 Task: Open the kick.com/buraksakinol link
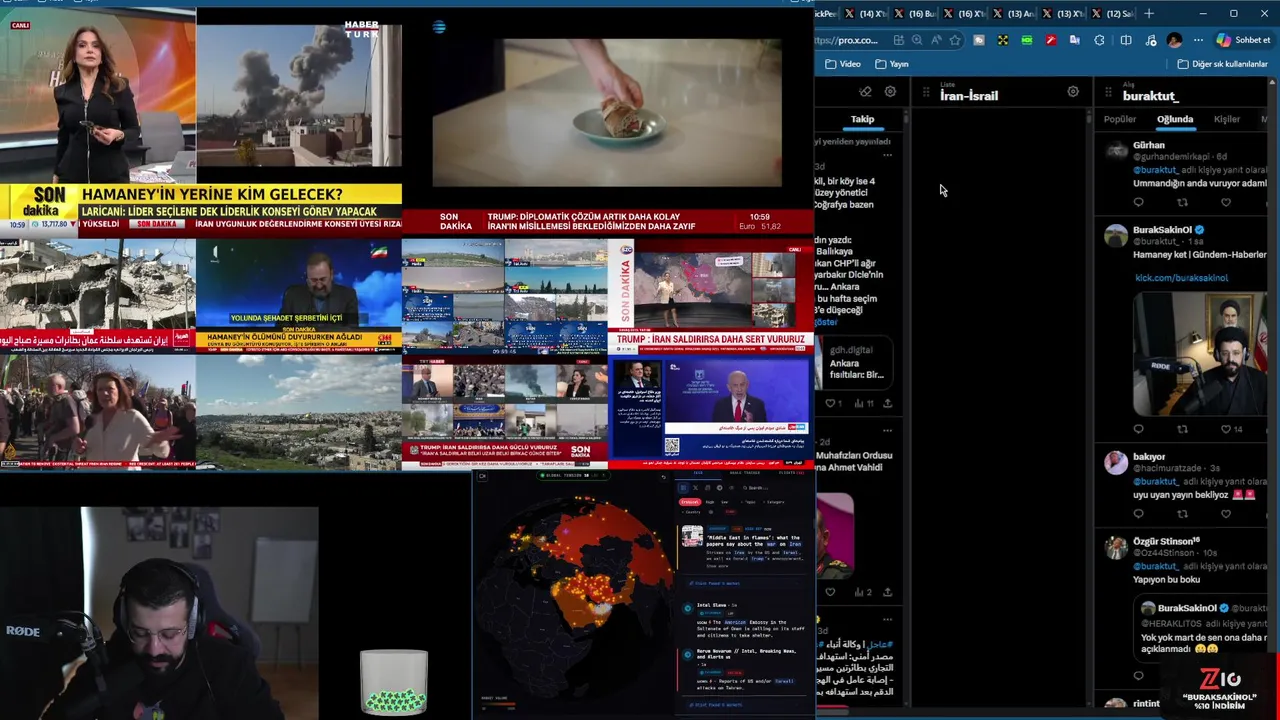(1181, 278)
